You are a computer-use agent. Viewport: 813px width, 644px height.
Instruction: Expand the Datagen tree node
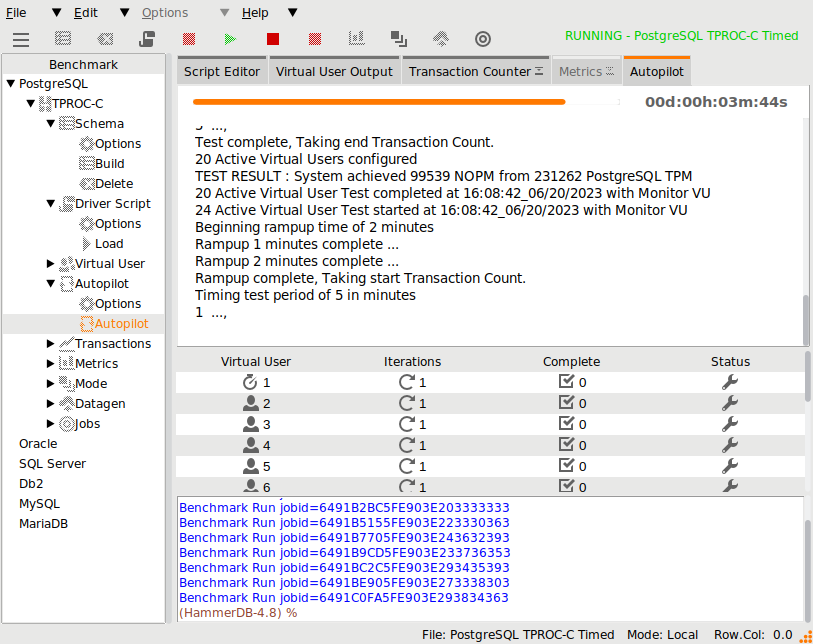pos(50,403)
